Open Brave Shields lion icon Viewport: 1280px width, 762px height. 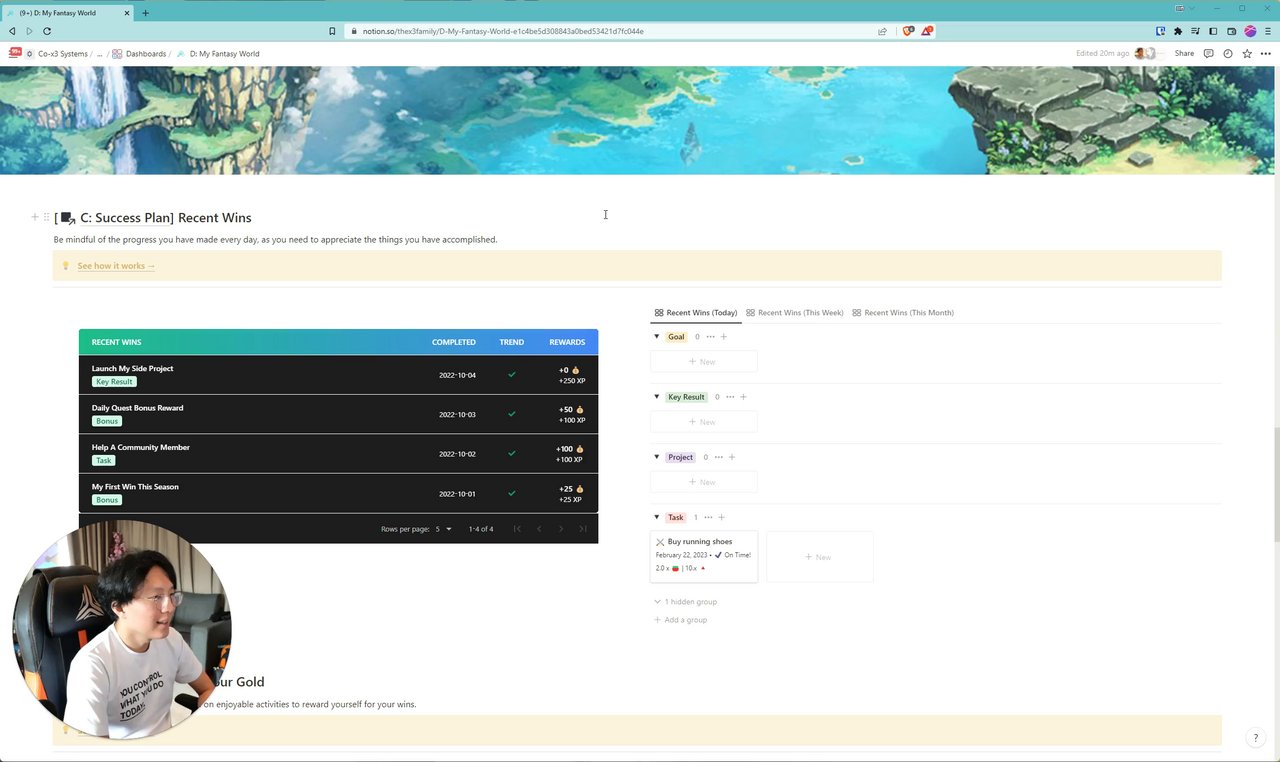click(908, 31)
